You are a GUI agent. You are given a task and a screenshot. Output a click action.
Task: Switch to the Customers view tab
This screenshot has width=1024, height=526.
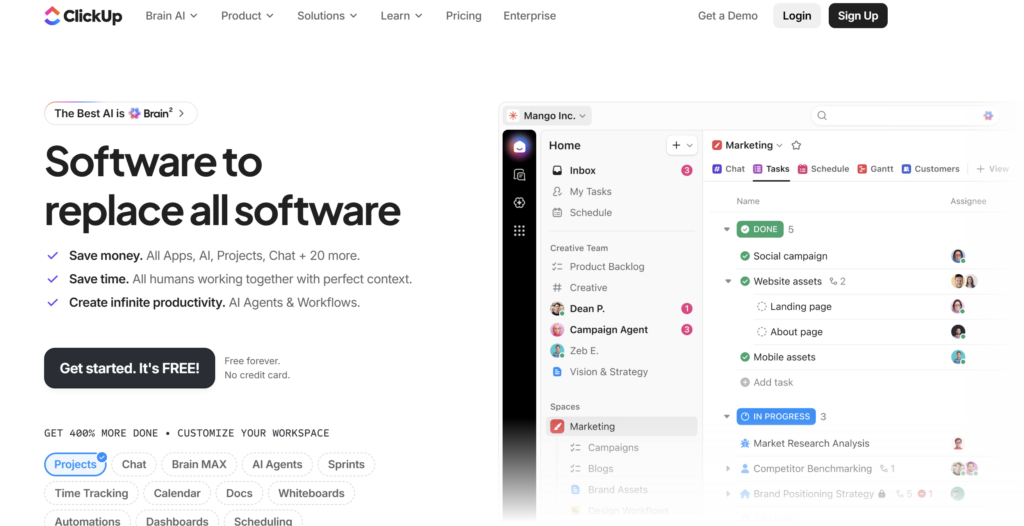pyautogui.click(x=931, y=169)
